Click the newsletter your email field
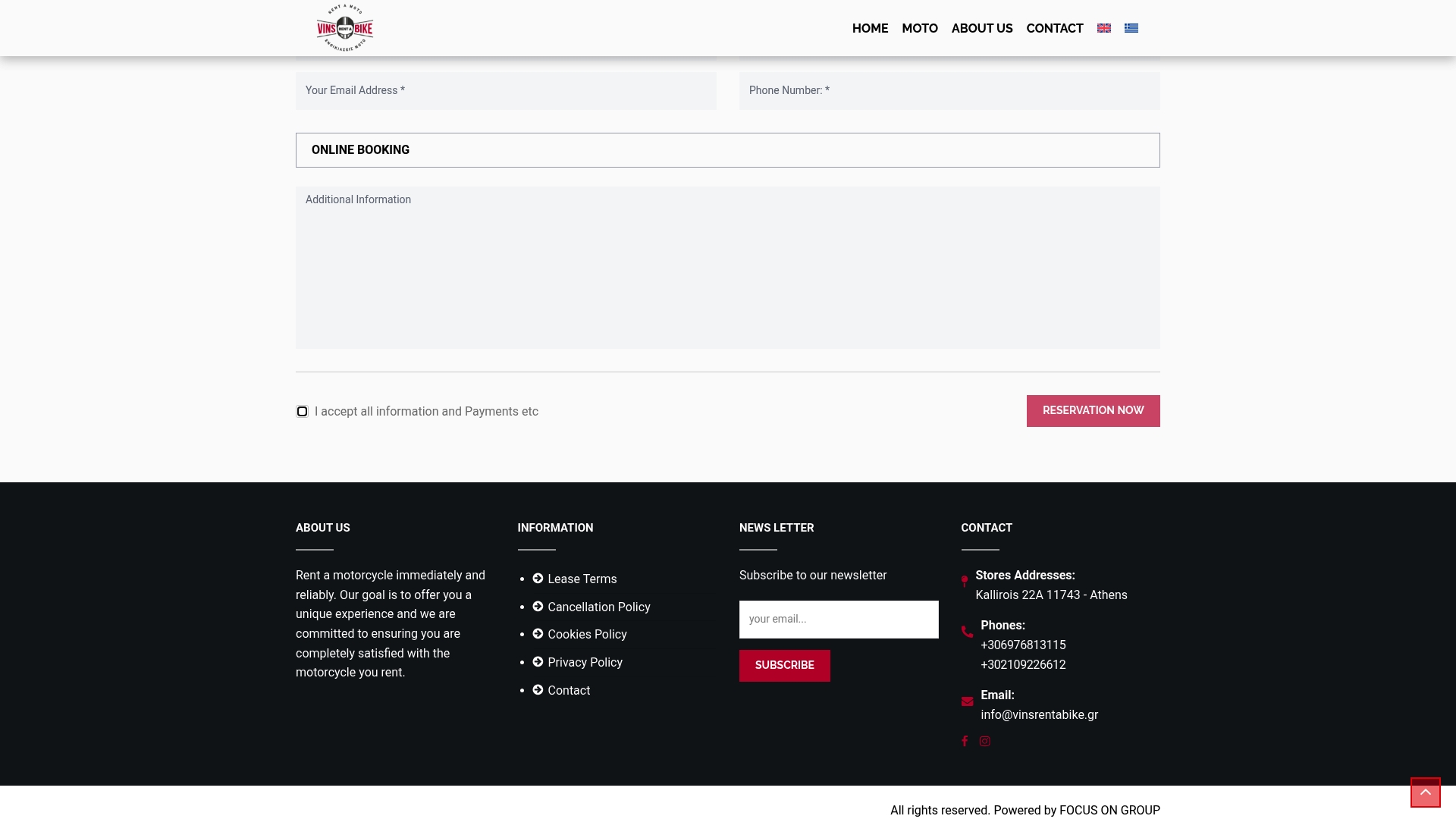The width and height of the screenshot is (1456, 819). tap(839, 620)
